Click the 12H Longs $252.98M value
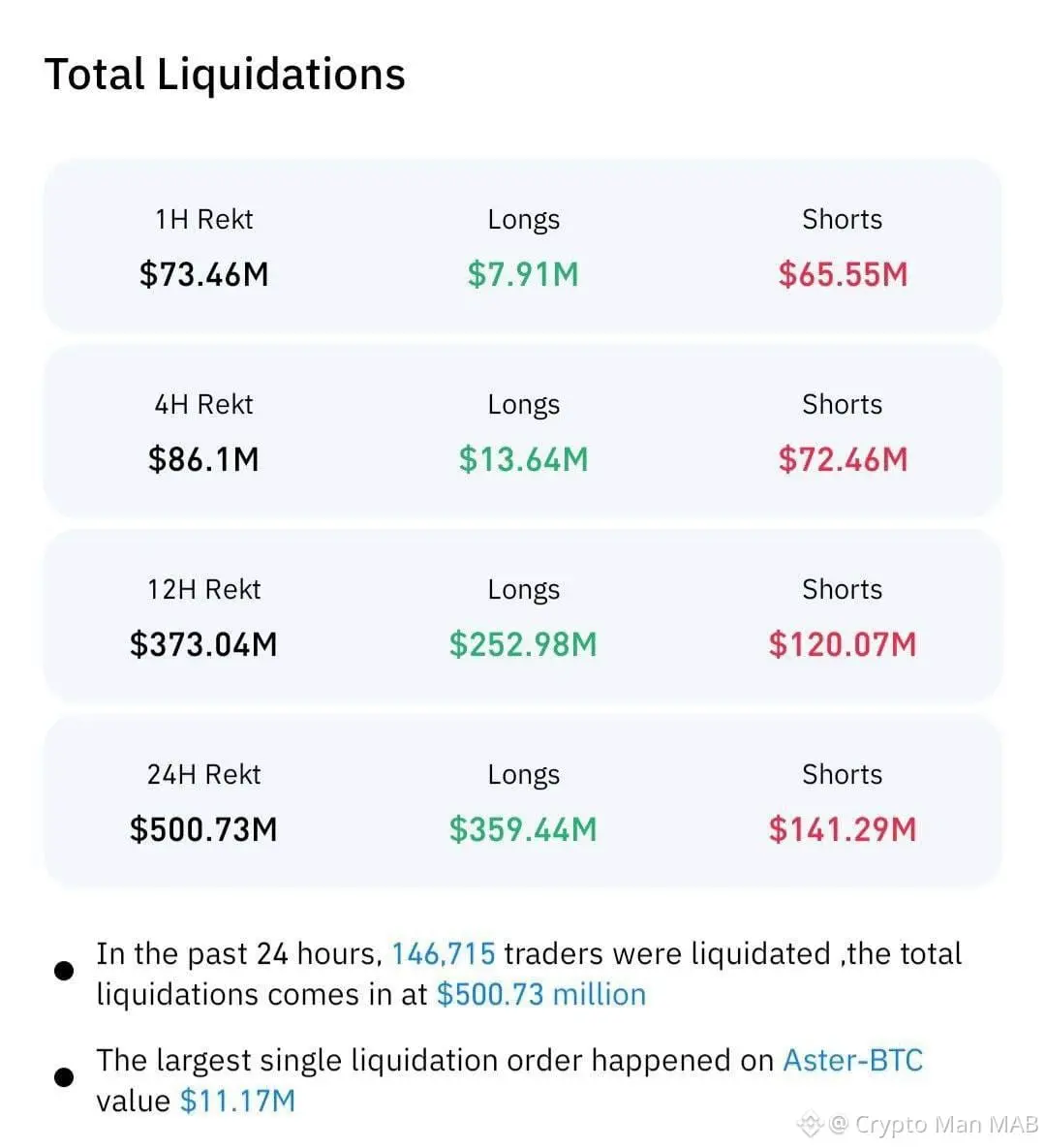Screen dimensions: 1046x1148 tap(523, 644)
